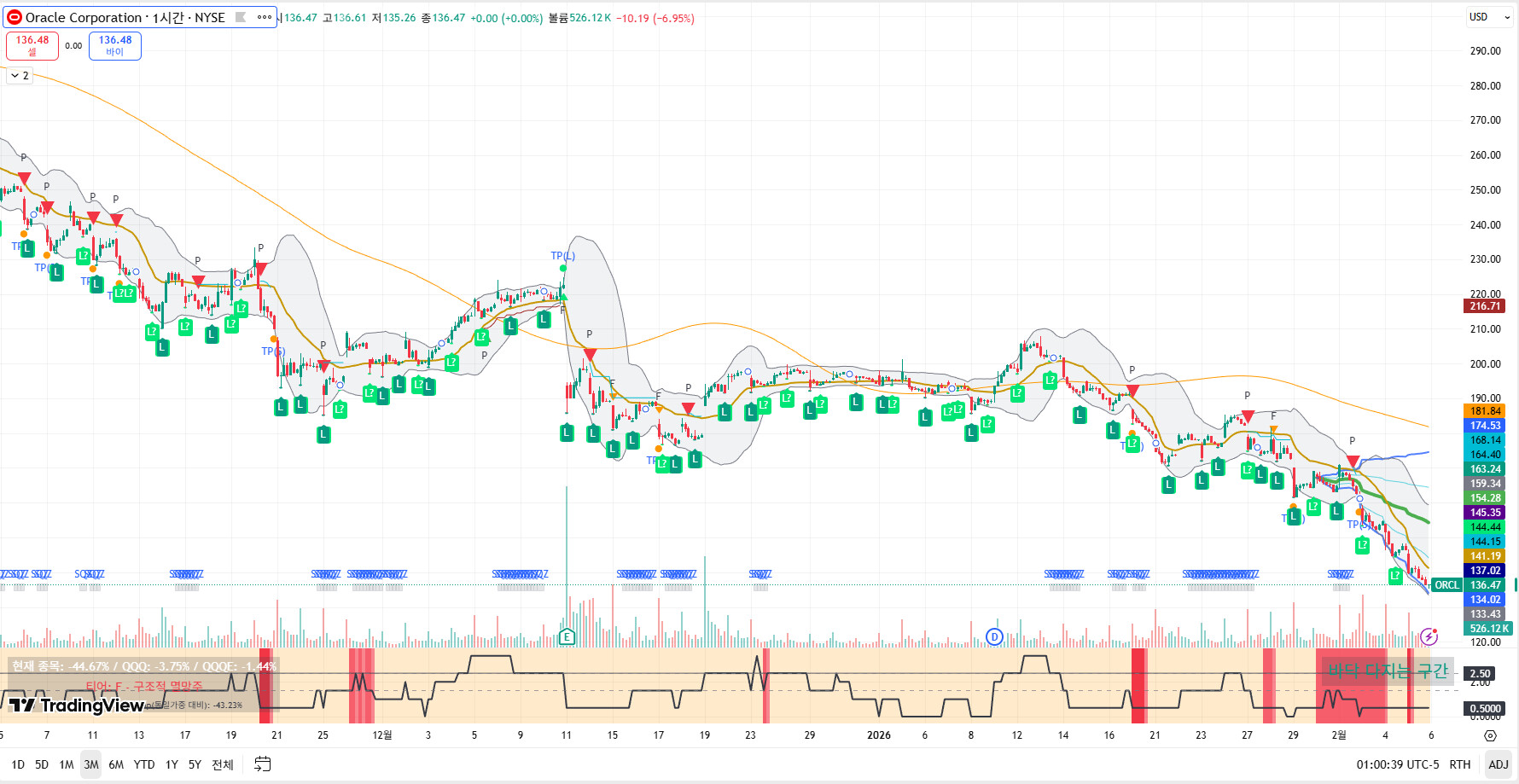The width and height of the screenshot is (1519, 784).
Task: Open the three-dot more menu in legend
Action: (265, 17)
